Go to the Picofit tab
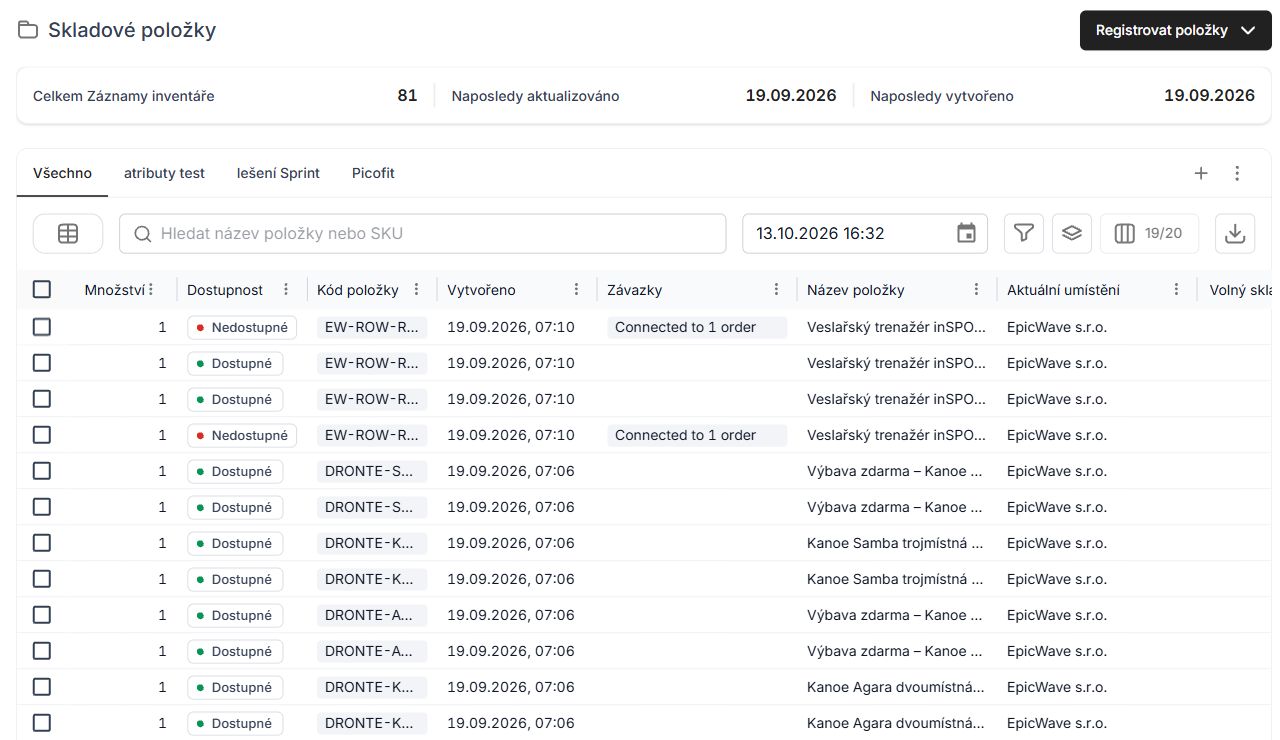The height and width of the screenshot is (740, 1280). tap(373, 173)
